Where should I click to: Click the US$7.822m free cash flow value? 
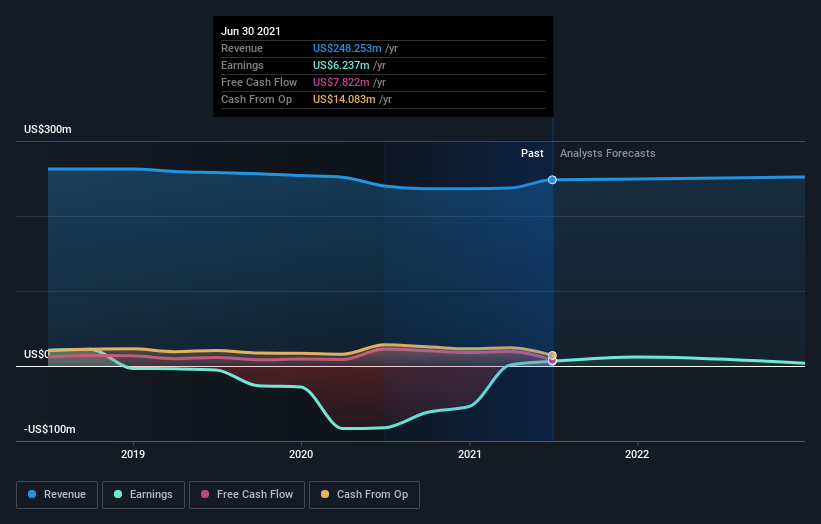(x=341, y=82)
